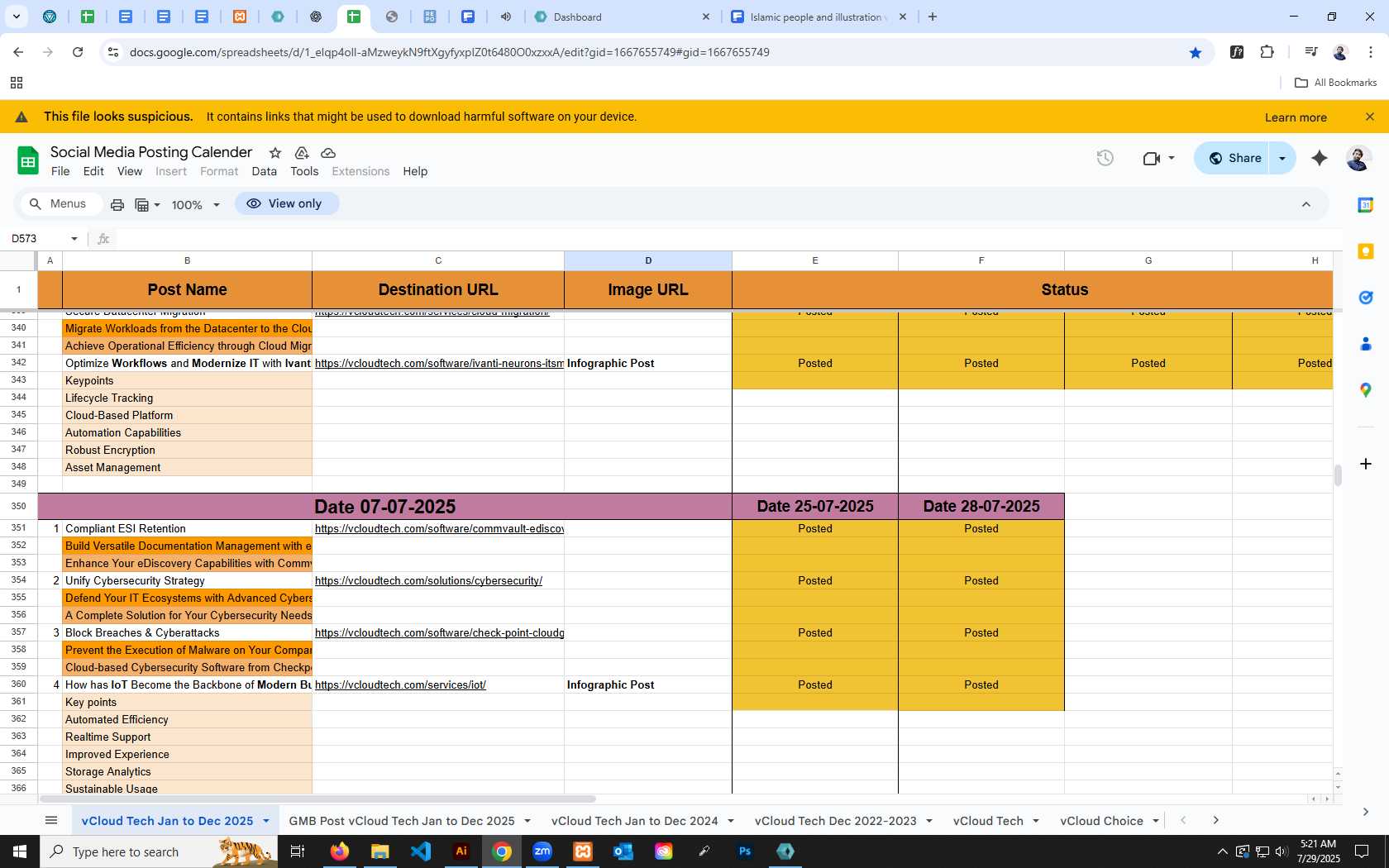Viewport: 1389px width, 868px height.
Task: Open Chrome extensions puzzle icon
Action: pos(1267,52)
